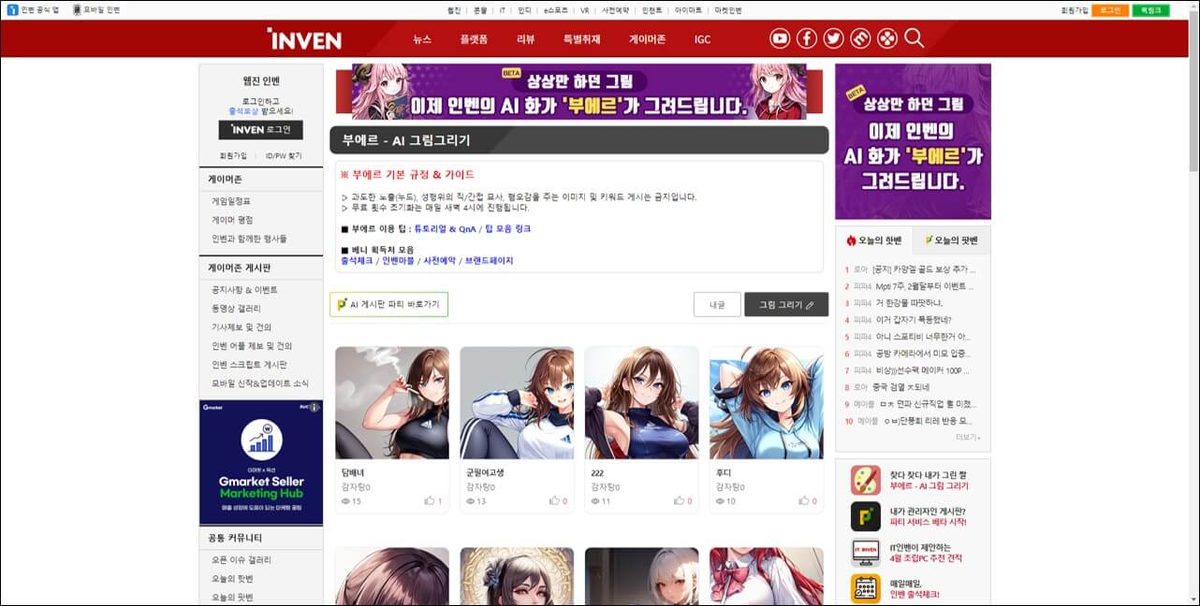Click the INVEN logo in the header
This screenshot has height=606, width=1200.
click(x=305, y=39)
